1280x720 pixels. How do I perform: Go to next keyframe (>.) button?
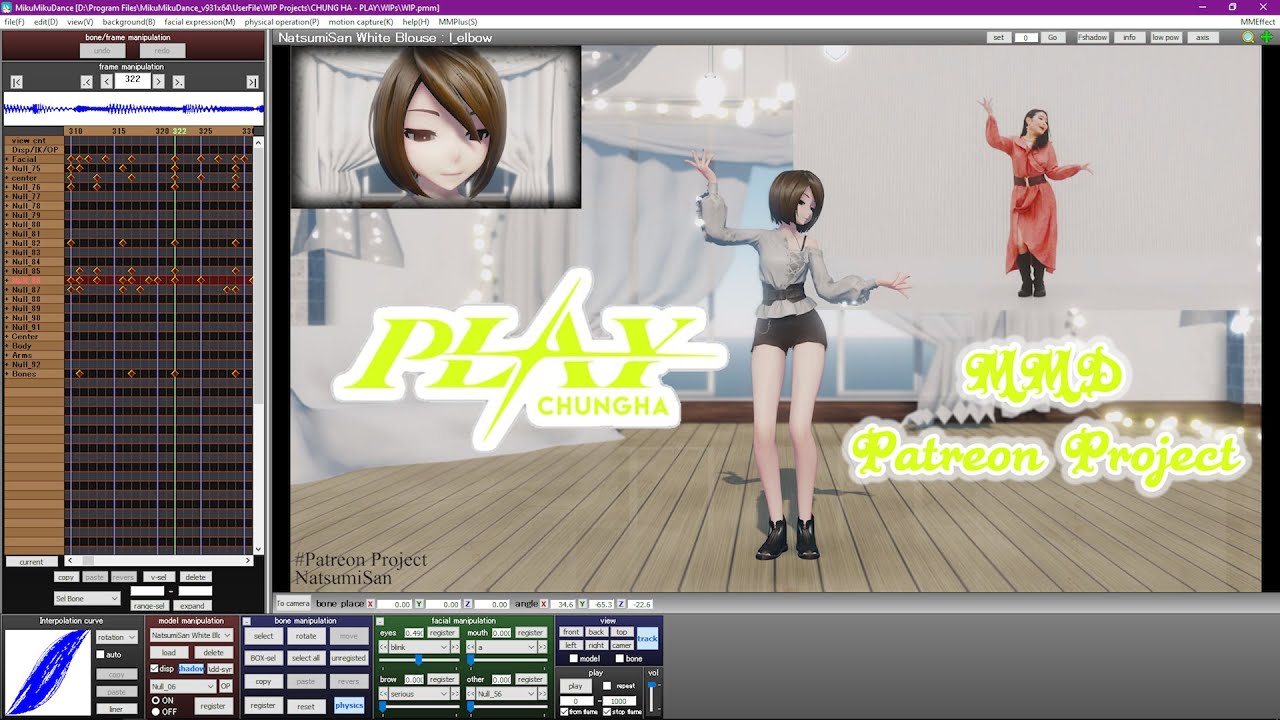(179, 82)
